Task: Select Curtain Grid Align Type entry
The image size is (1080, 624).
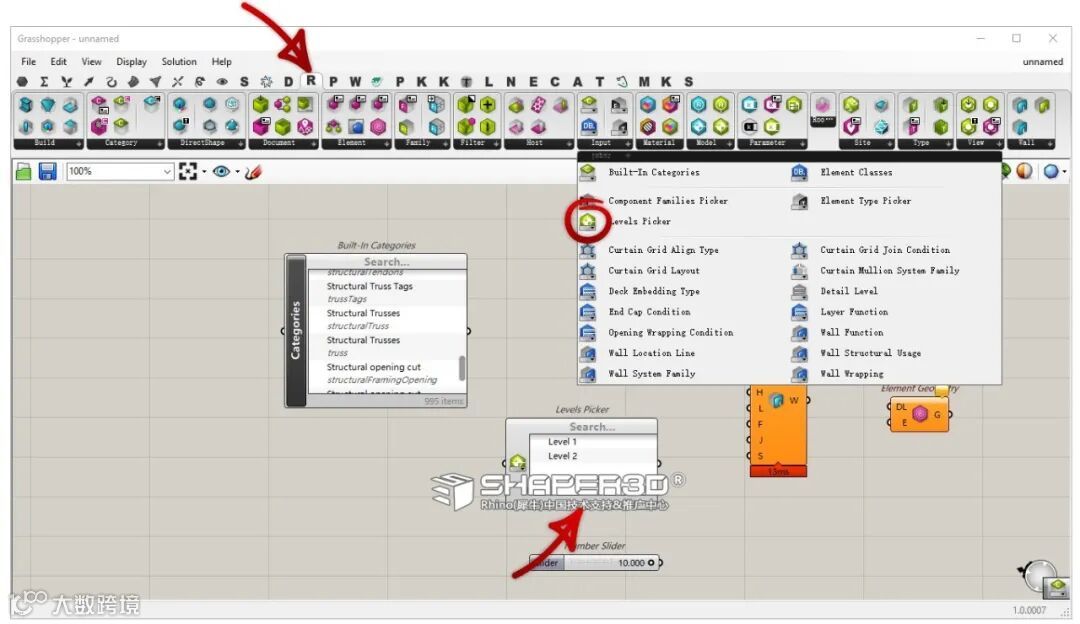Action: coord(663,249)
